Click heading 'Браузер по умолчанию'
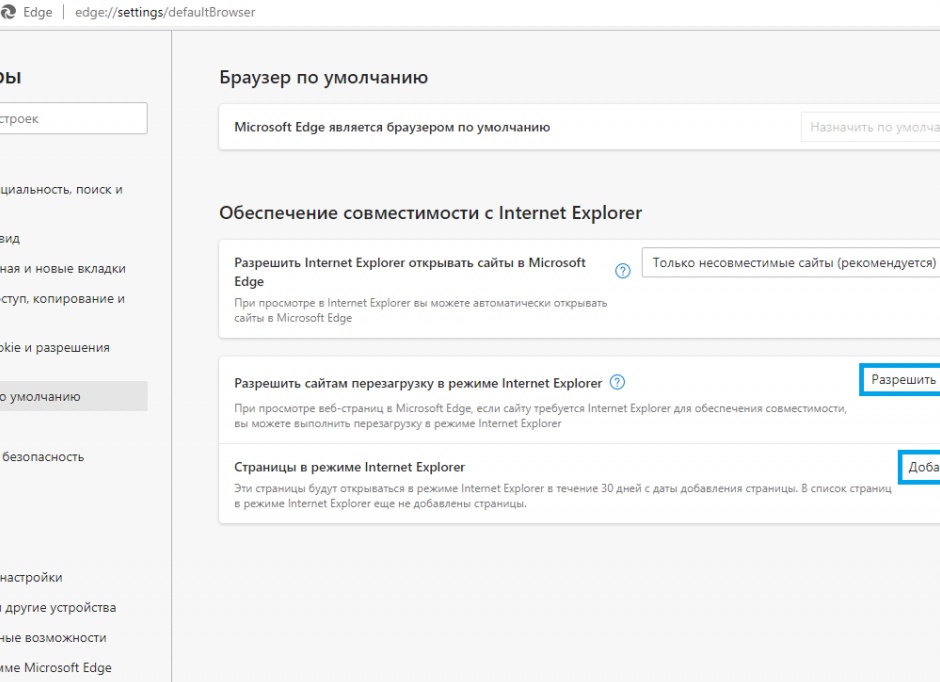Screen dimensions: 940x682 pos(324,77)
